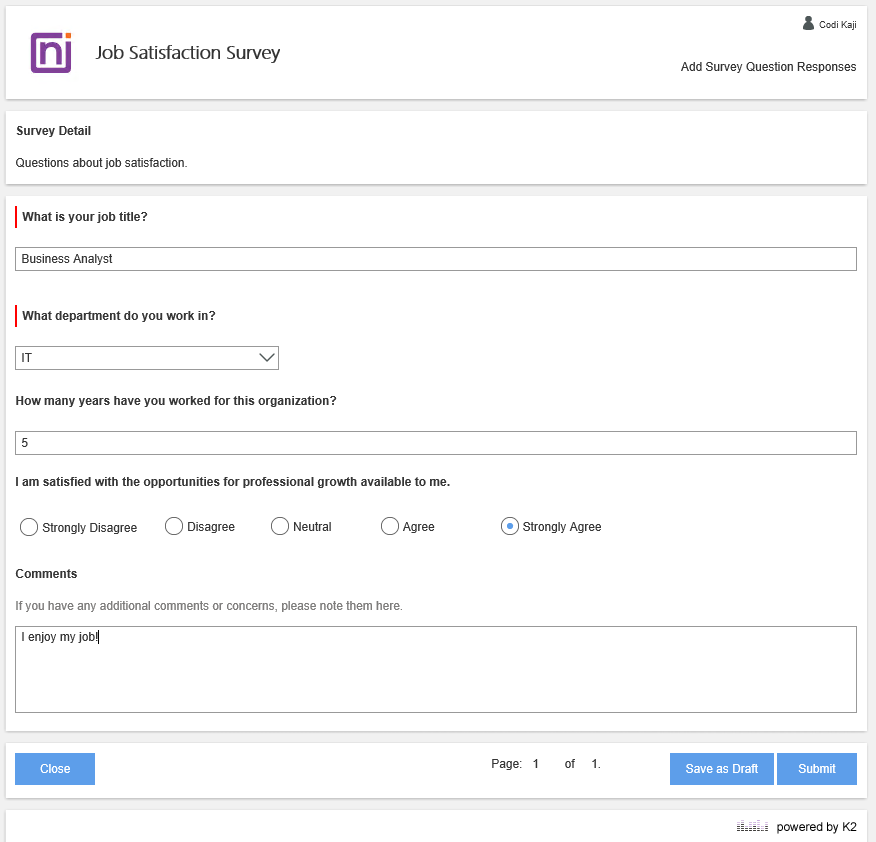The width and height of the screenshot is (876, 842).
Task: Submit the job satisfaction survey
Action: [x=816, y=768]
